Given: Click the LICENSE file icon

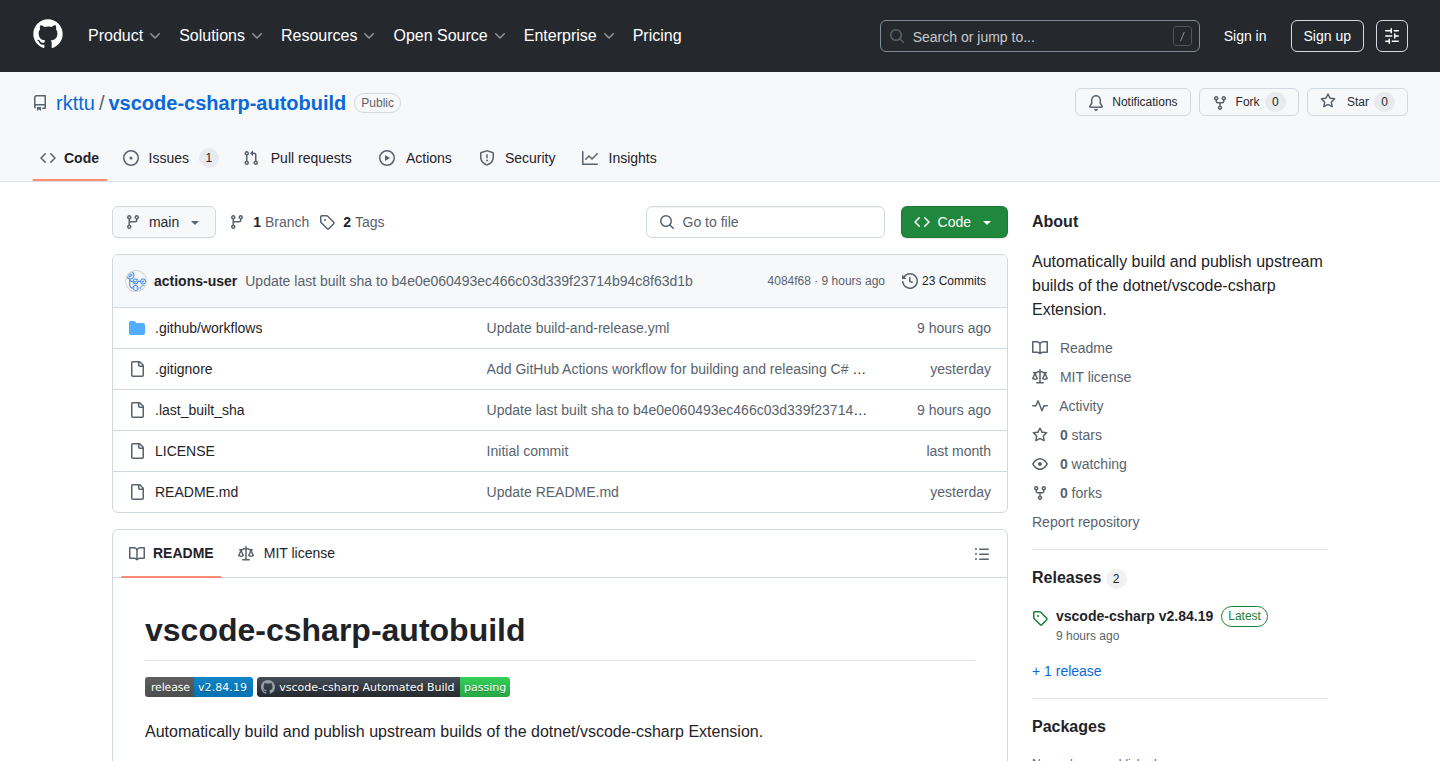Looking at the screenshot, I should tap(137, 451).
